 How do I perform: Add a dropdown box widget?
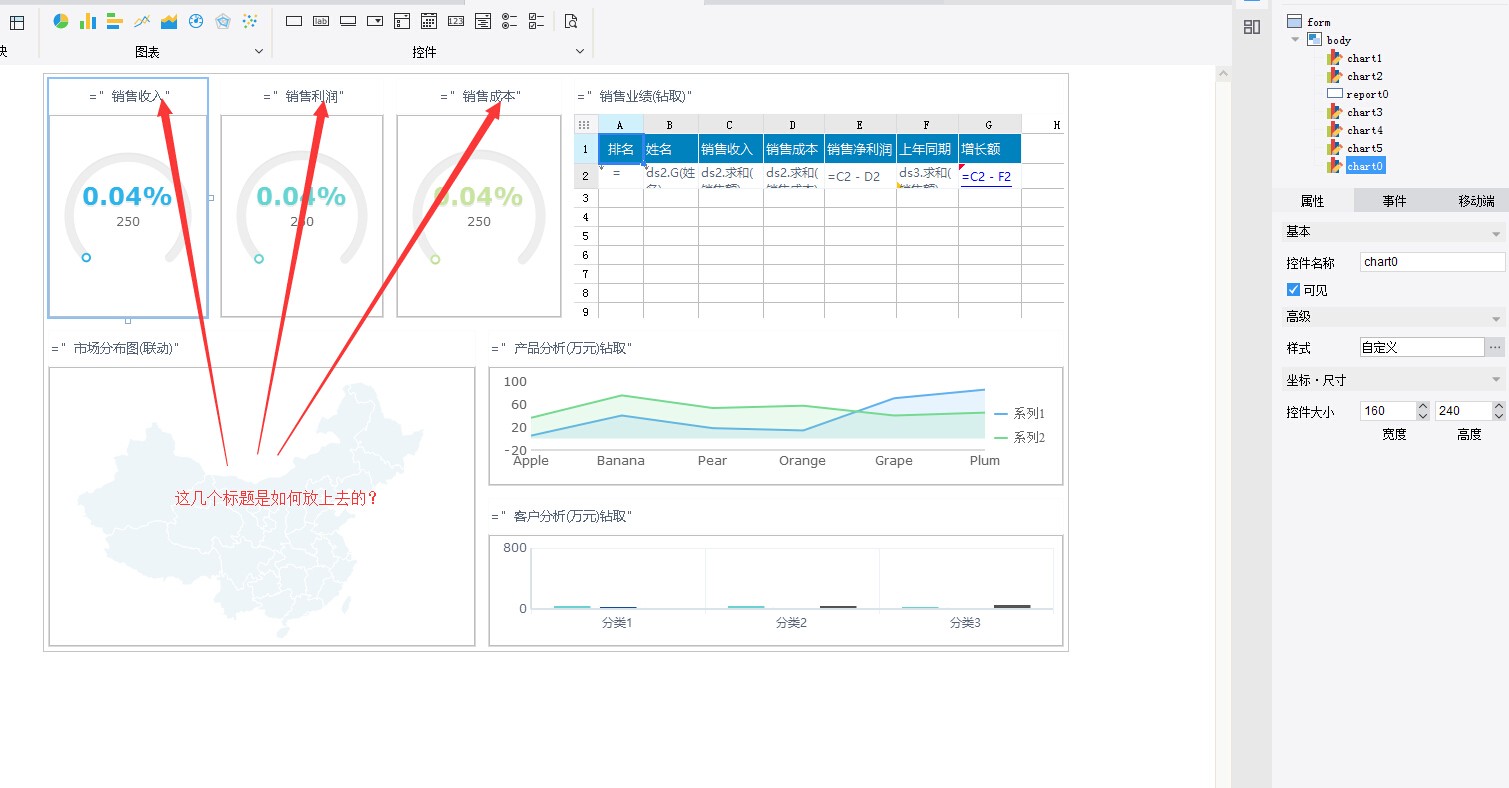[375, 21]
